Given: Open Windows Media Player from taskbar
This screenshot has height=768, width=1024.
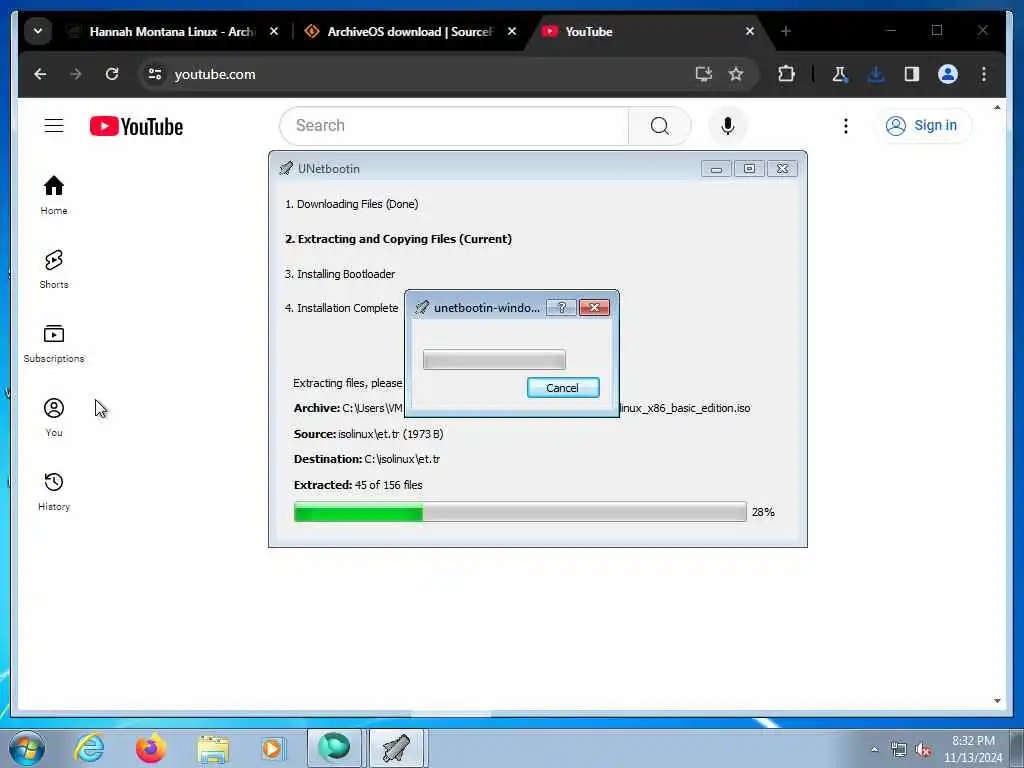Looking at the screenshot, I should click(272, 748).
